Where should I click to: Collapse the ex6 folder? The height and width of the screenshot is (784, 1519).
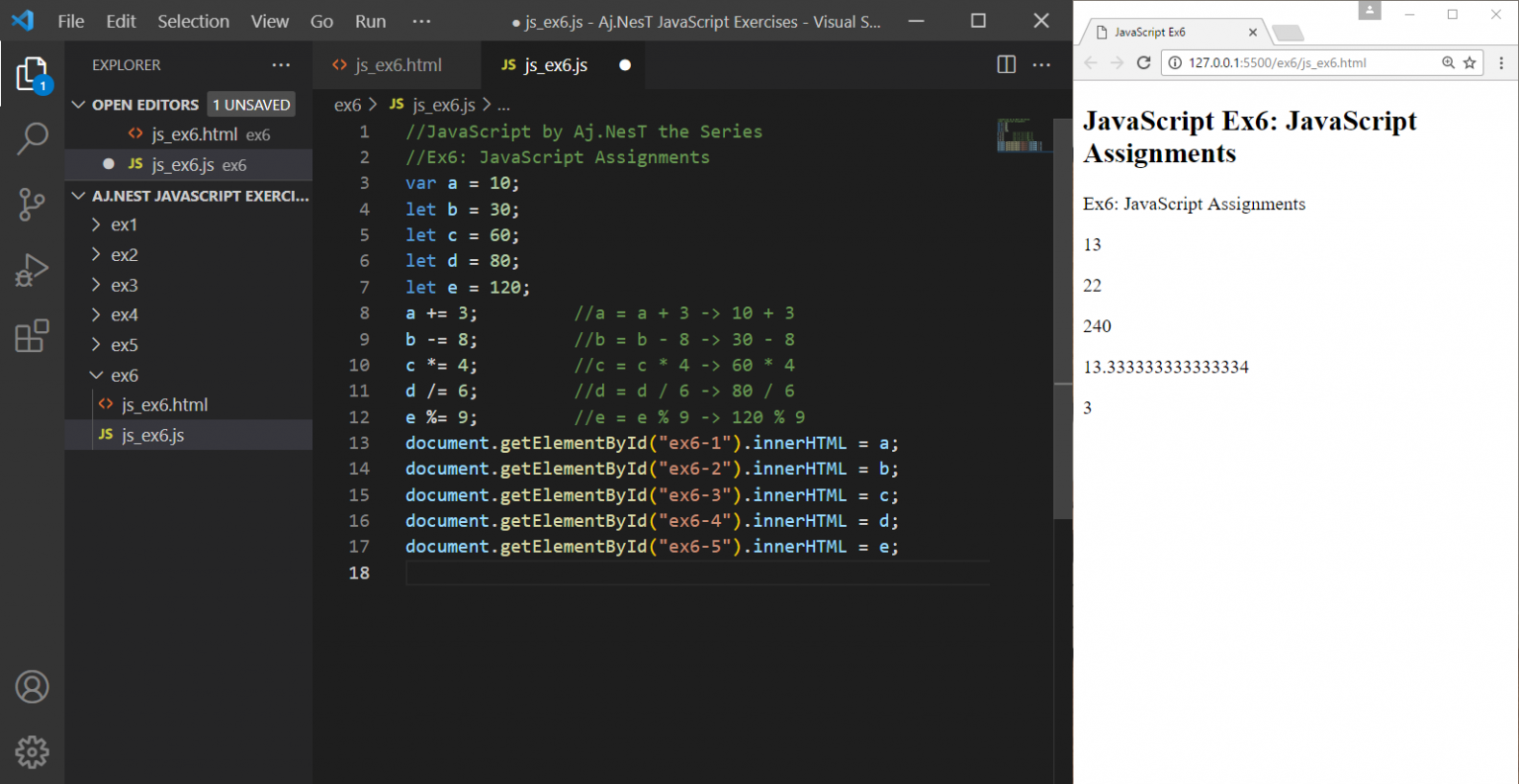(124, 376)
